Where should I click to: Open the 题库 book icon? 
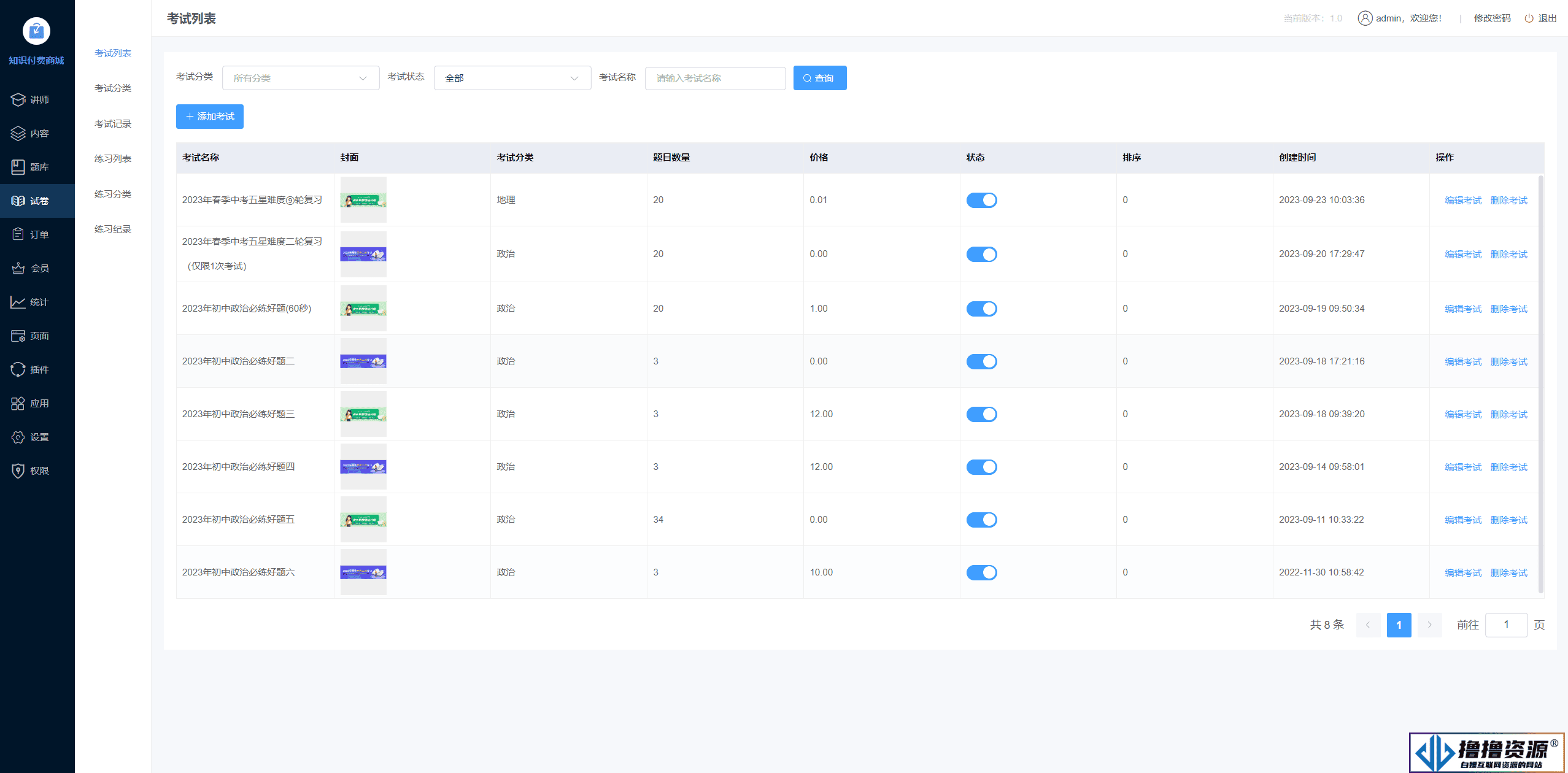pos(18,167)
